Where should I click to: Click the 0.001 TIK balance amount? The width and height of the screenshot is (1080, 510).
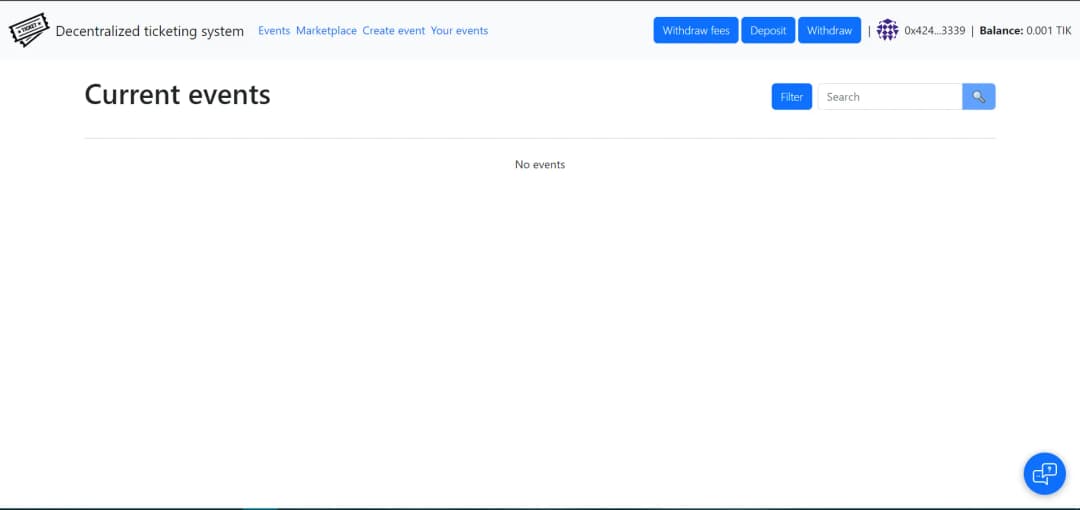click(1049, 30)
